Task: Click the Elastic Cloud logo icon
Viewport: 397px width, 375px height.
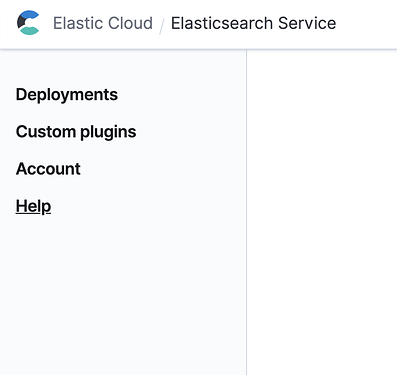Action: click(28, 23)
